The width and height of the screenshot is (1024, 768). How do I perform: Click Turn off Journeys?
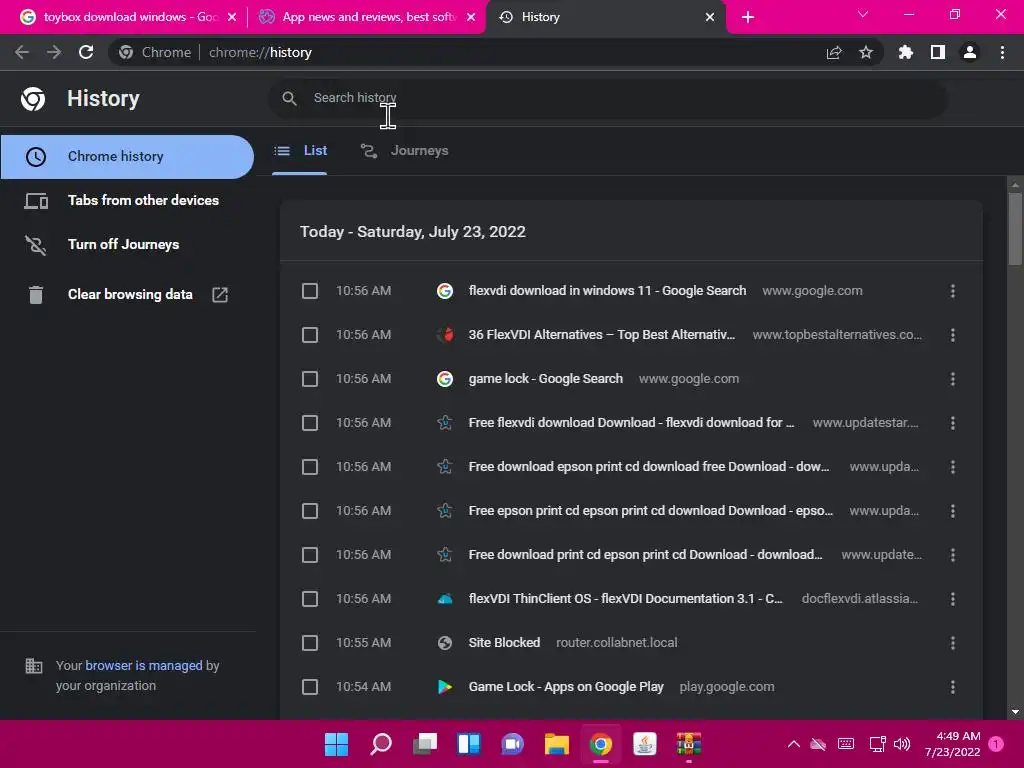point(127,244)
